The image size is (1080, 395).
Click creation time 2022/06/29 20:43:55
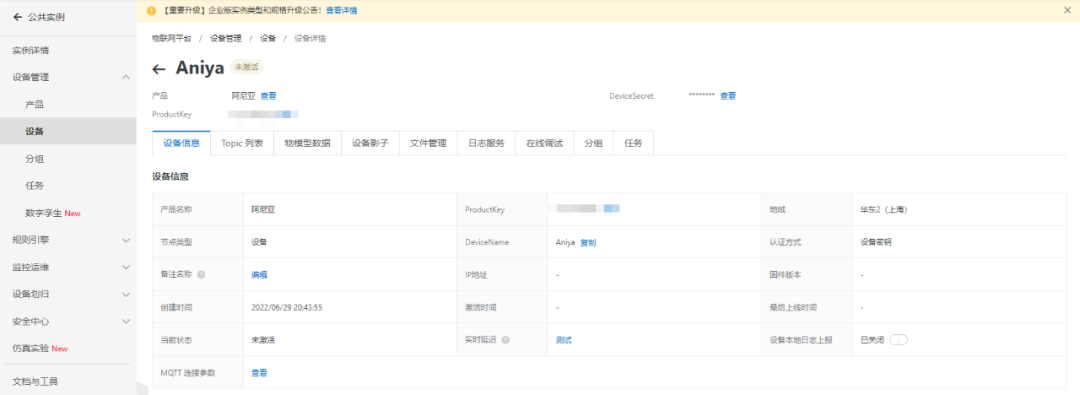coord(287,307)
